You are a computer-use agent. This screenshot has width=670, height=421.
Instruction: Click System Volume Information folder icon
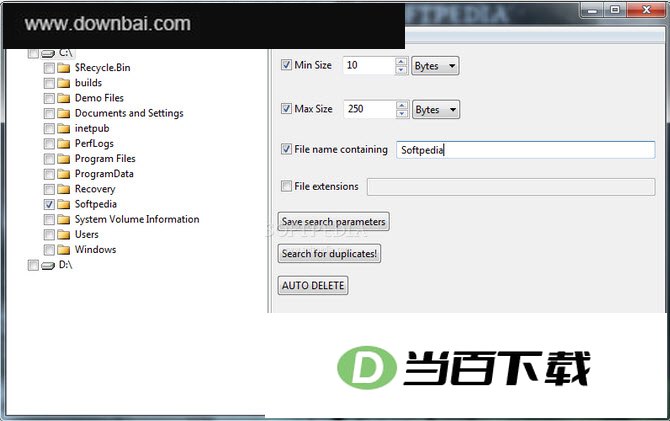click(64, 220)
